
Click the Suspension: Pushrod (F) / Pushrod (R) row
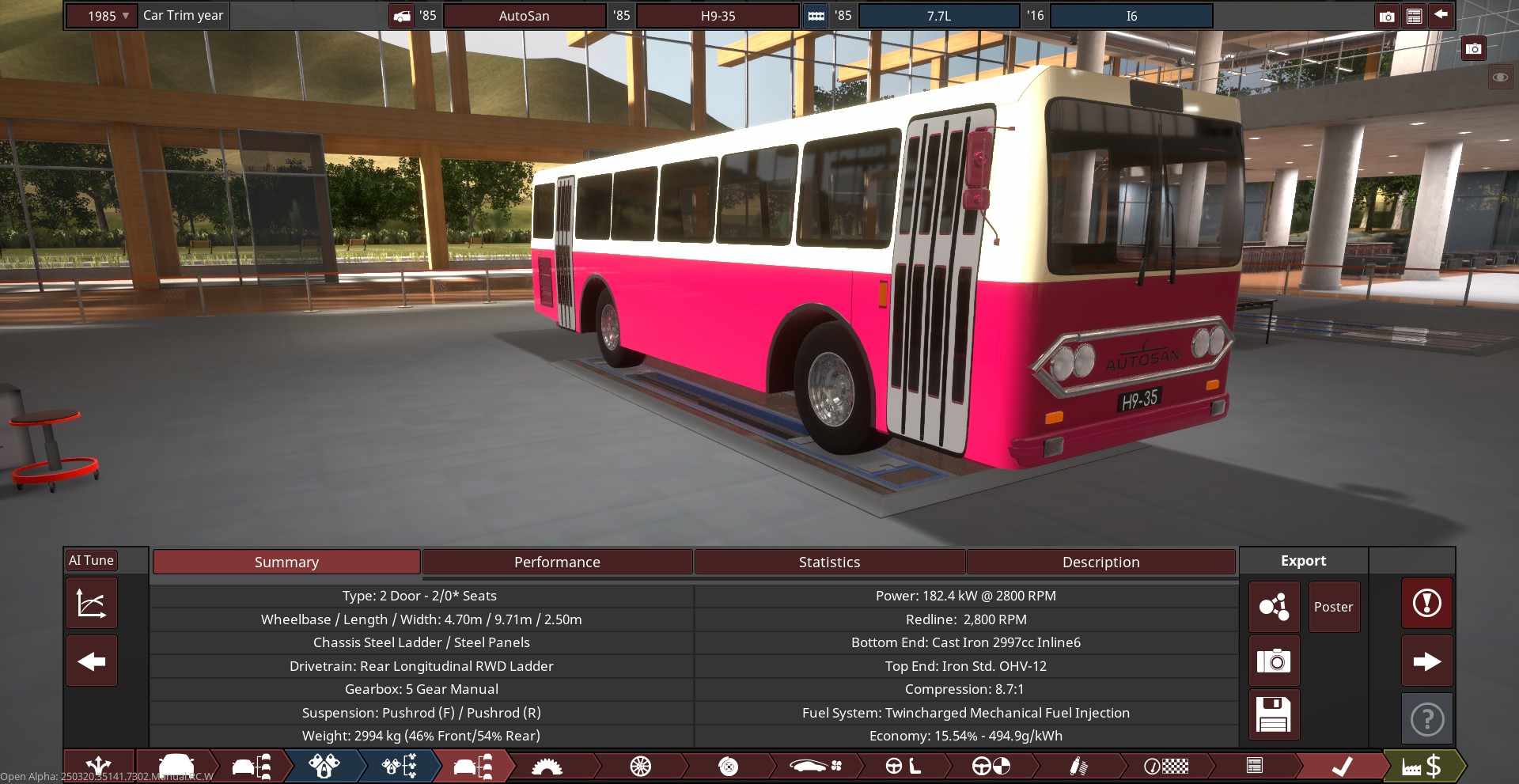click(x=422, y=713)
